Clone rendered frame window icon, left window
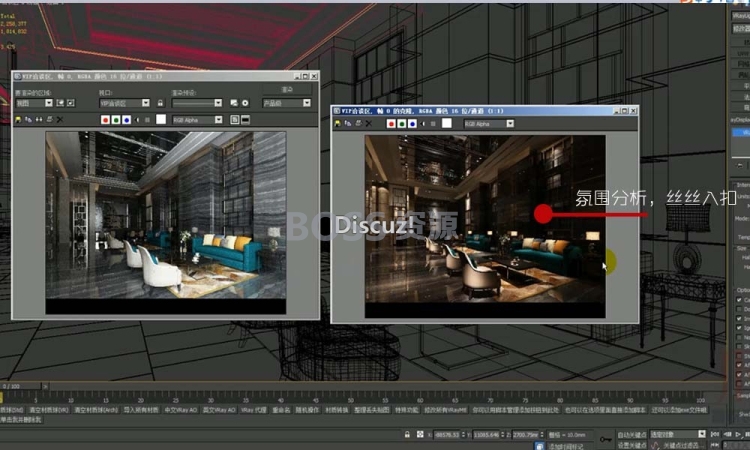750x450 pixels. (x=39, y=120)
